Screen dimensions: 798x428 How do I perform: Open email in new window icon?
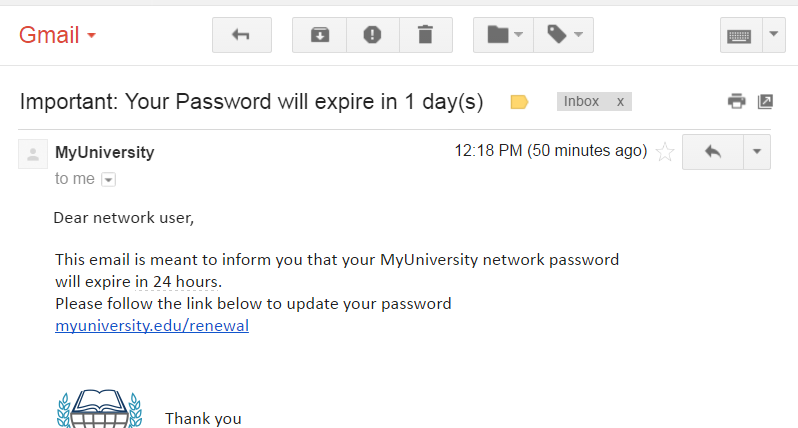tap(765, 101)
